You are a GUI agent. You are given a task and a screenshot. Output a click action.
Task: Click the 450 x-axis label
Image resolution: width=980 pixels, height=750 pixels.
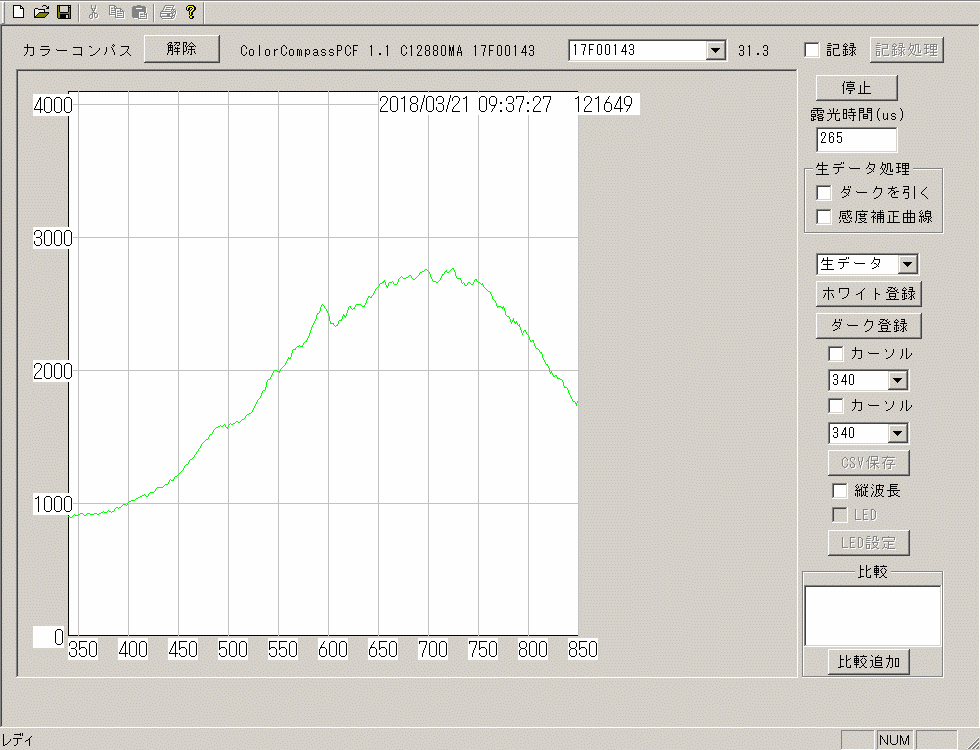183,649
